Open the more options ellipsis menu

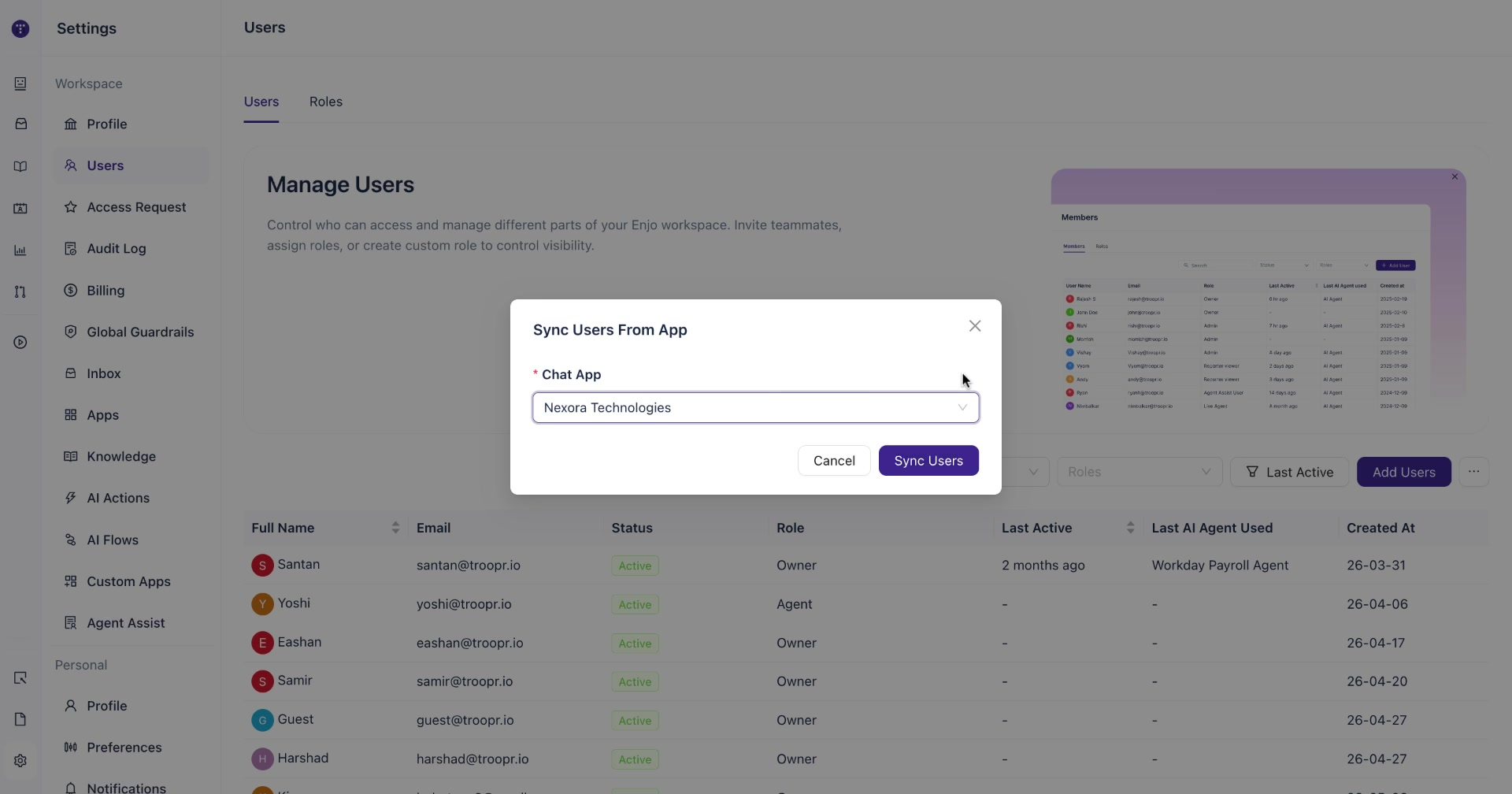1474,472
